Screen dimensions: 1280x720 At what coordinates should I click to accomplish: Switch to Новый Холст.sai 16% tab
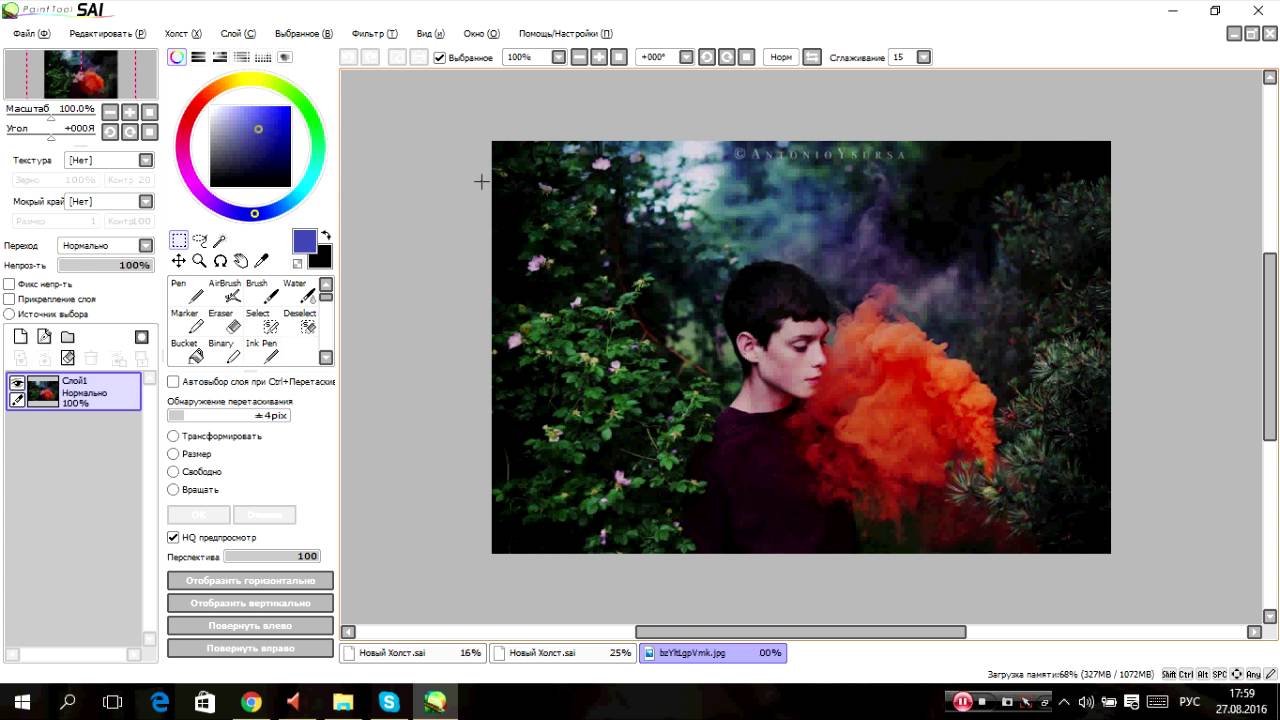tap(412, 653)
